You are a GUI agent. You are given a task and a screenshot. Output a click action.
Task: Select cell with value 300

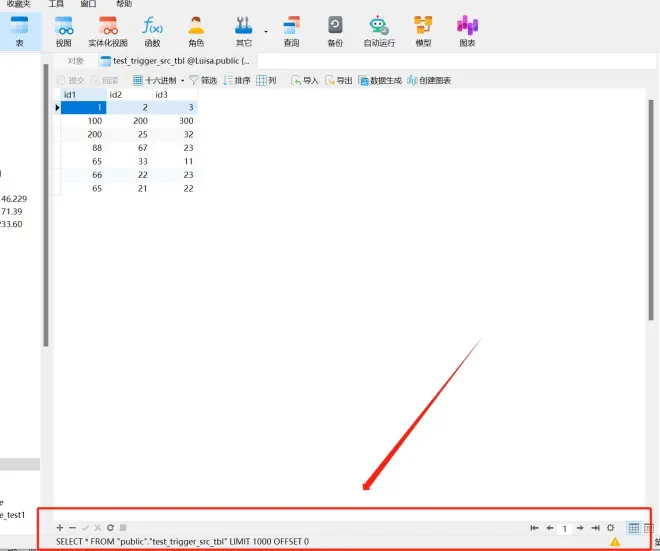[x=175, y=121]
